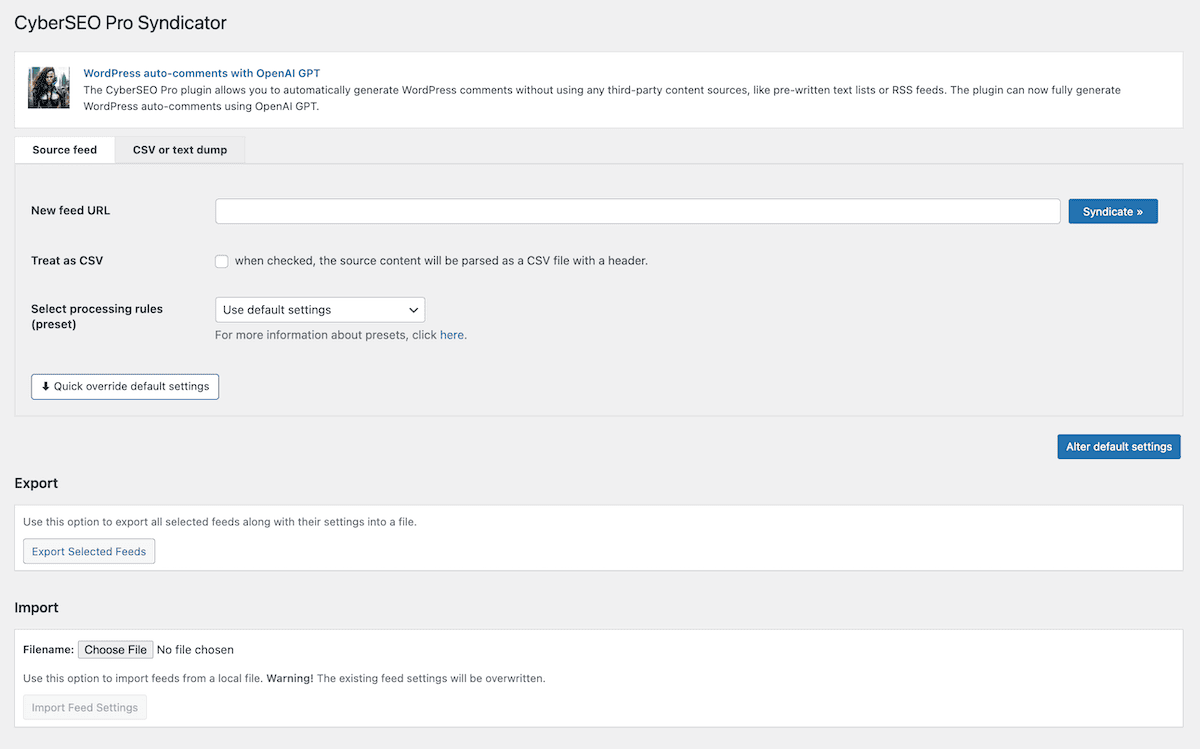Click the Alter default settings button

point(1119,447)
